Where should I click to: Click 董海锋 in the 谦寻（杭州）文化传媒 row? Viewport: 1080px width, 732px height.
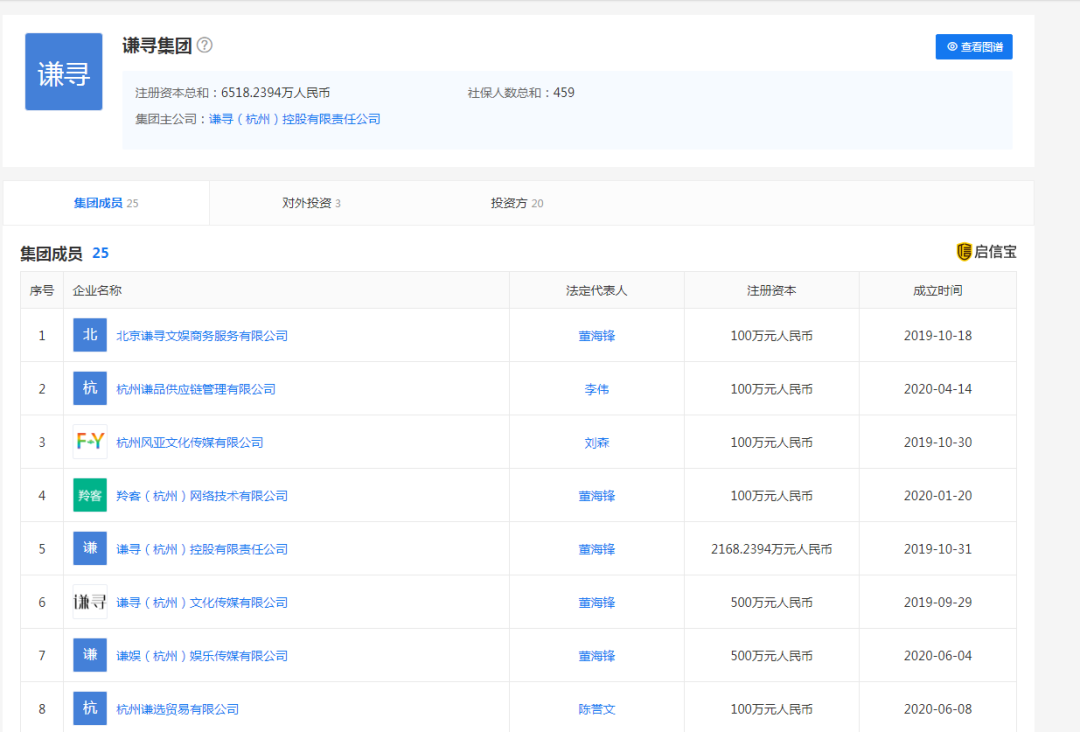coord(596,603)
